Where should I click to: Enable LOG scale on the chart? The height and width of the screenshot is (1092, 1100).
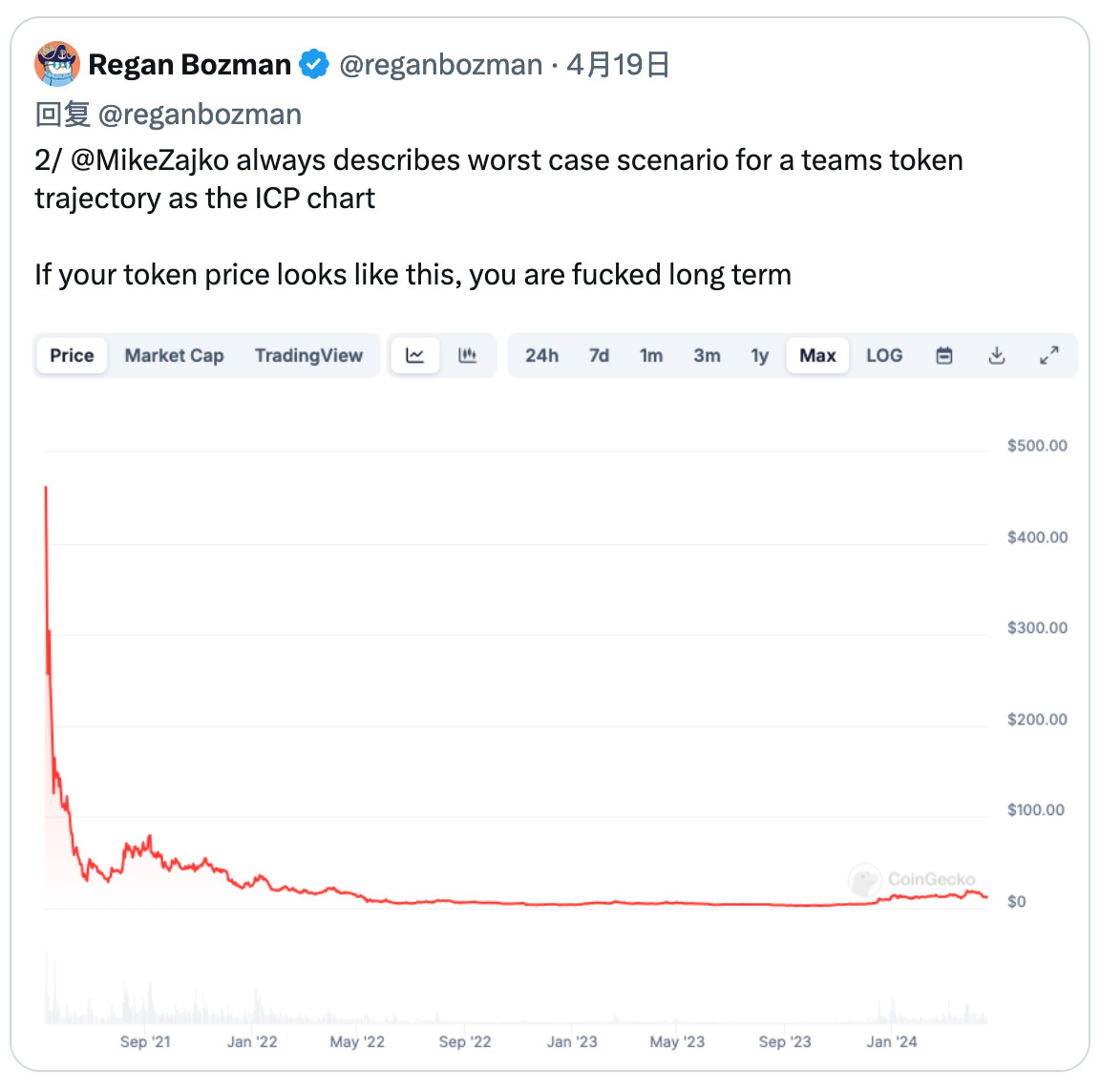point(883,354)
